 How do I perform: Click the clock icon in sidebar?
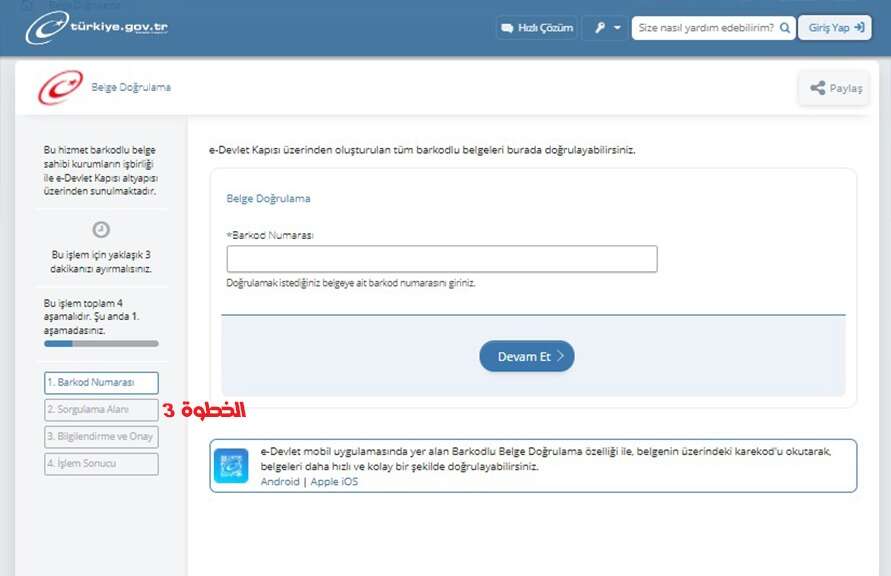coord(101,229)
